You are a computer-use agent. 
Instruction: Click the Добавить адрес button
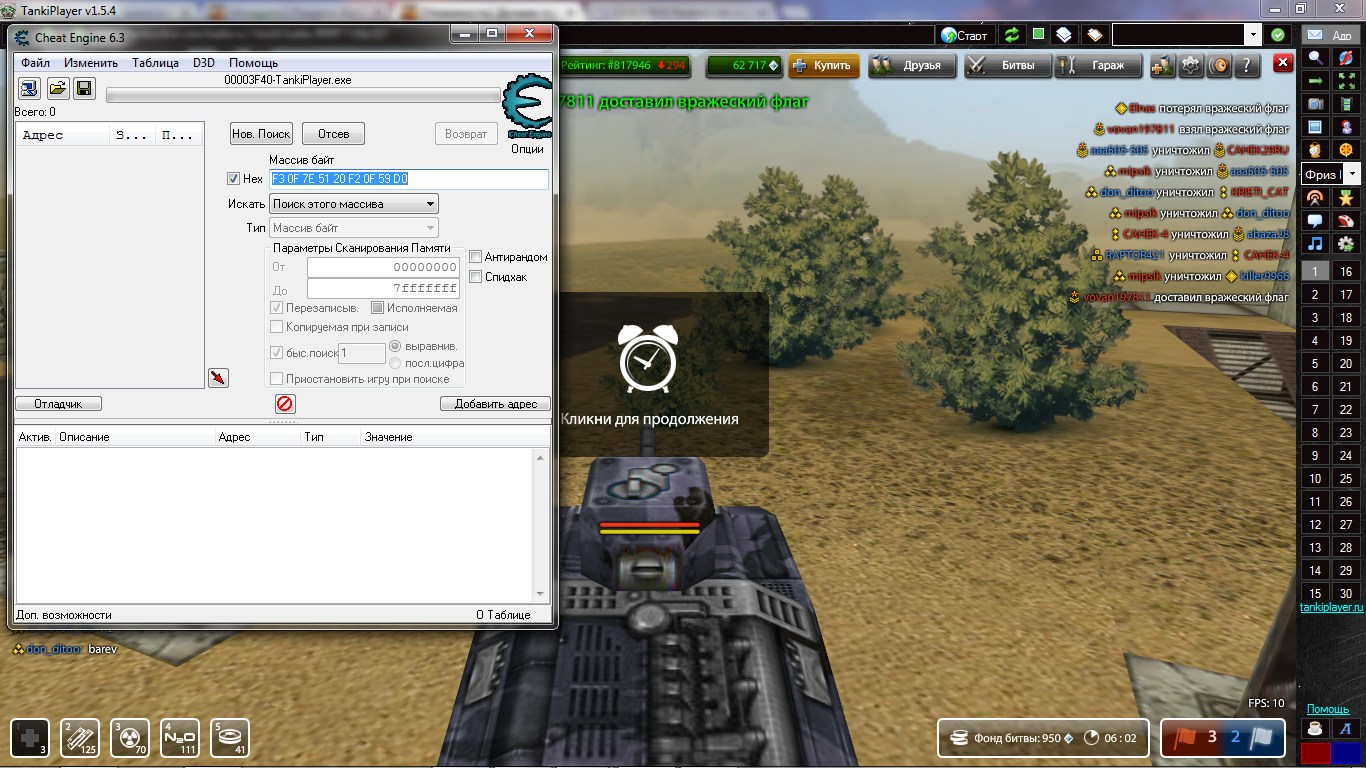(496, 404)
